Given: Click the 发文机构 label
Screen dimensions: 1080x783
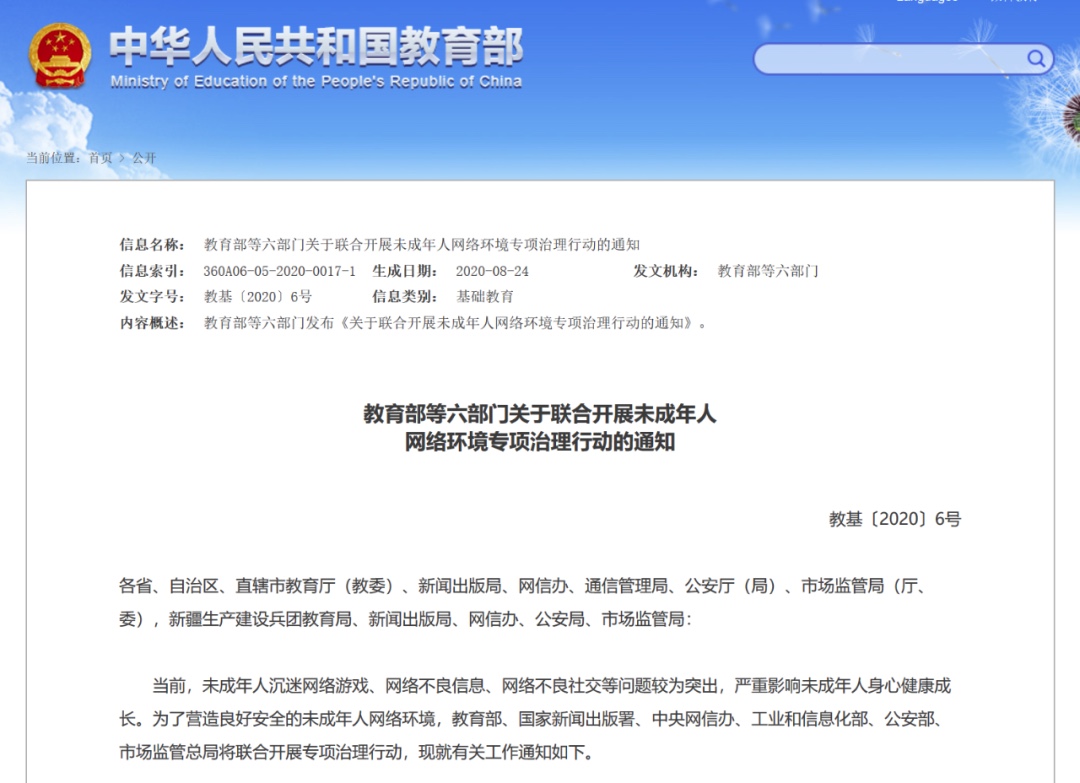Looking at the screenshot, I should point(666,271).
